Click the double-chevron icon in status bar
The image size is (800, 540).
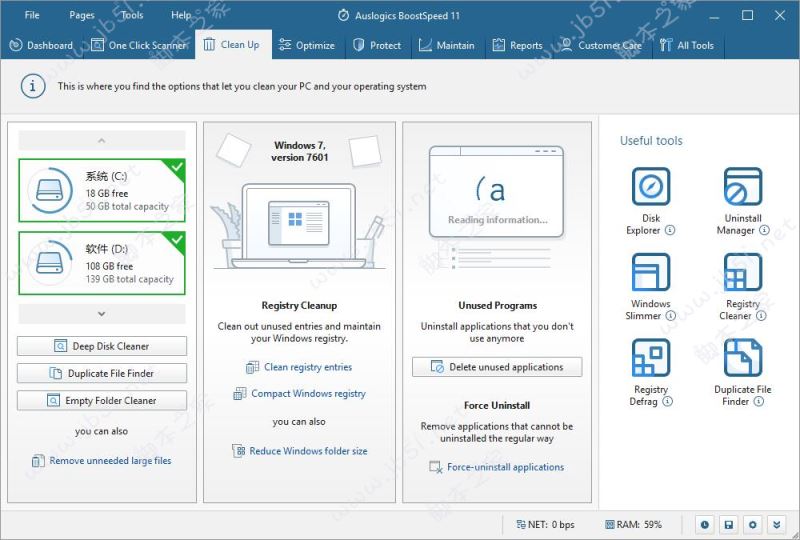(777, 525)
